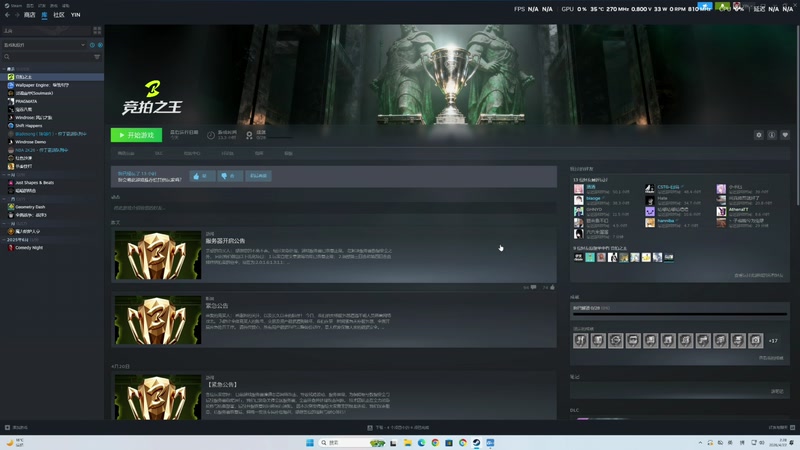Collapse the first library category
Viewport: 800px width, 450px height.
tap(5, 69)
